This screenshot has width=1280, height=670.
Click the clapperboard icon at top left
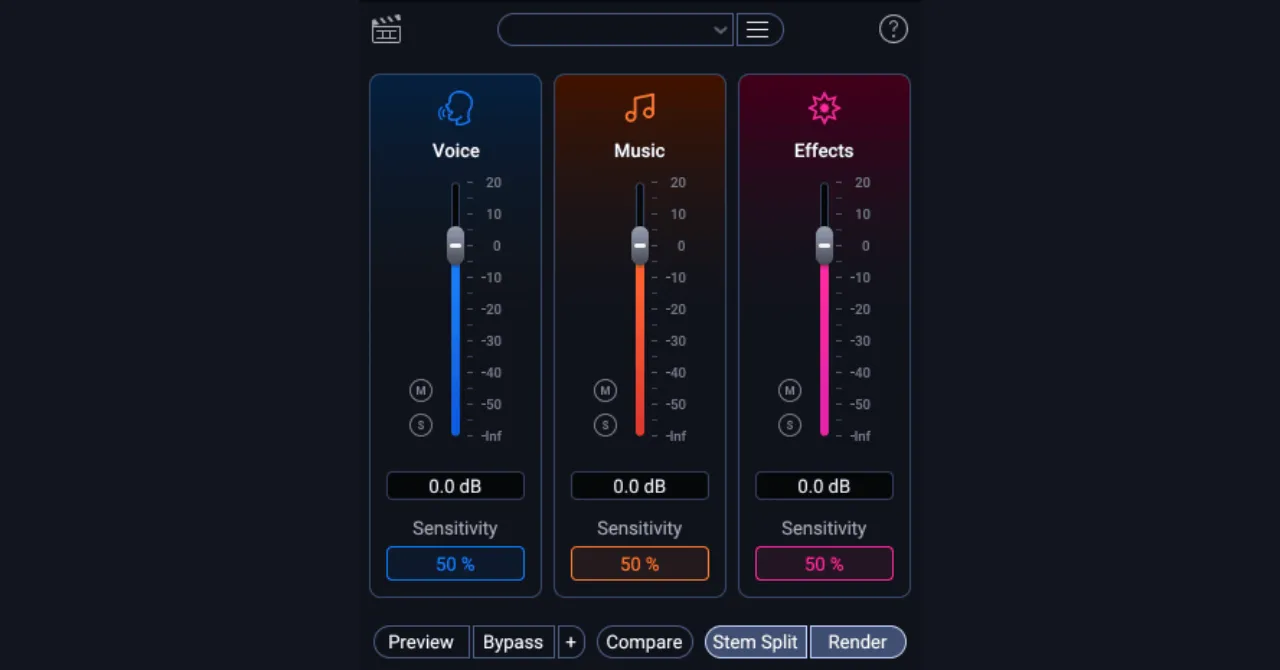[x=386, y=30]
